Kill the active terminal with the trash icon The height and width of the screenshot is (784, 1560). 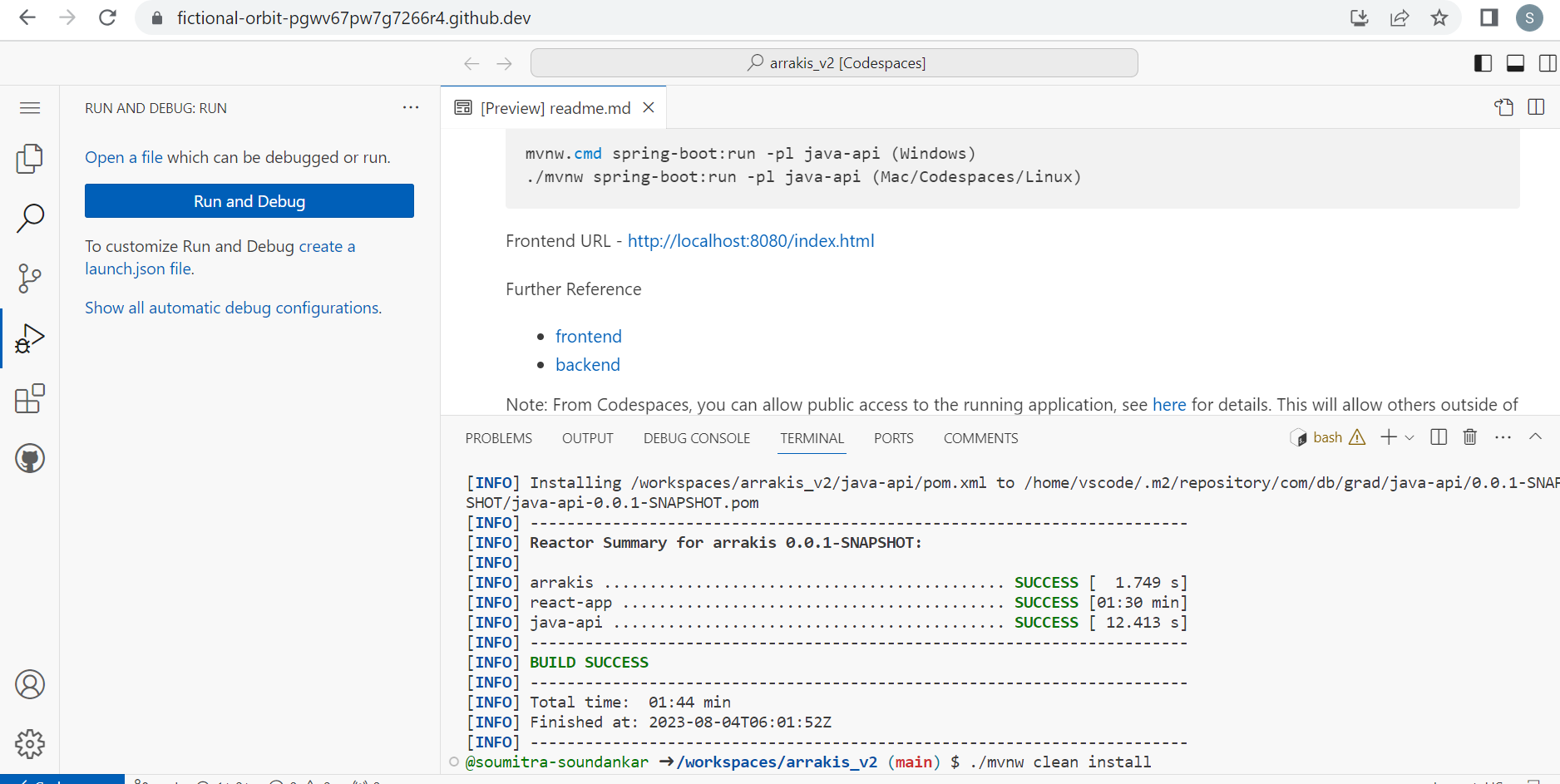tap(1469, 436)
